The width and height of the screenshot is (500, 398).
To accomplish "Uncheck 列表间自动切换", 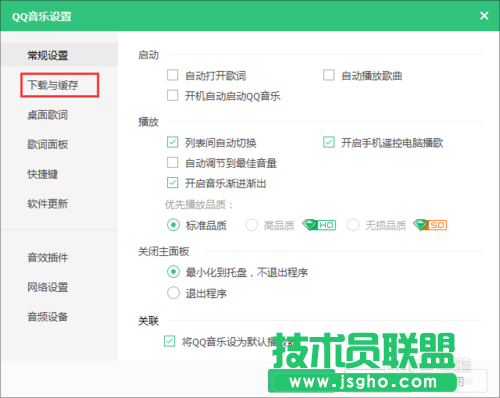I will 172,143.
